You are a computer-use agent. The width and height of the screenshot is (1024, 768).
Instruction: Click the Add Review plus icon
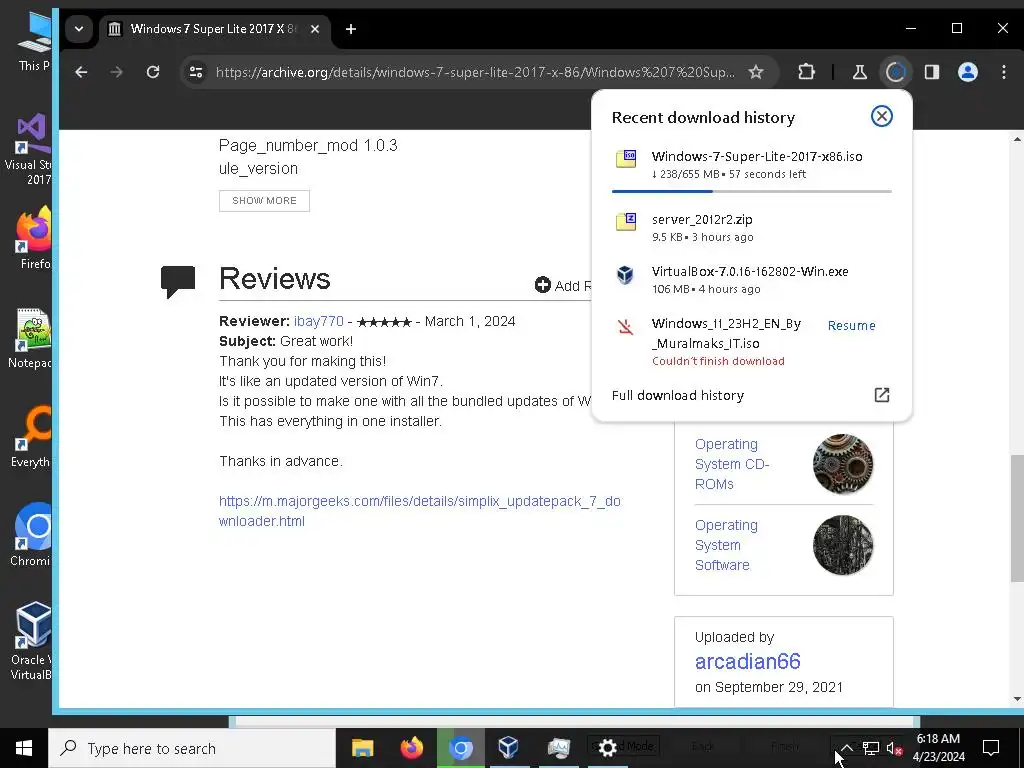543,285
